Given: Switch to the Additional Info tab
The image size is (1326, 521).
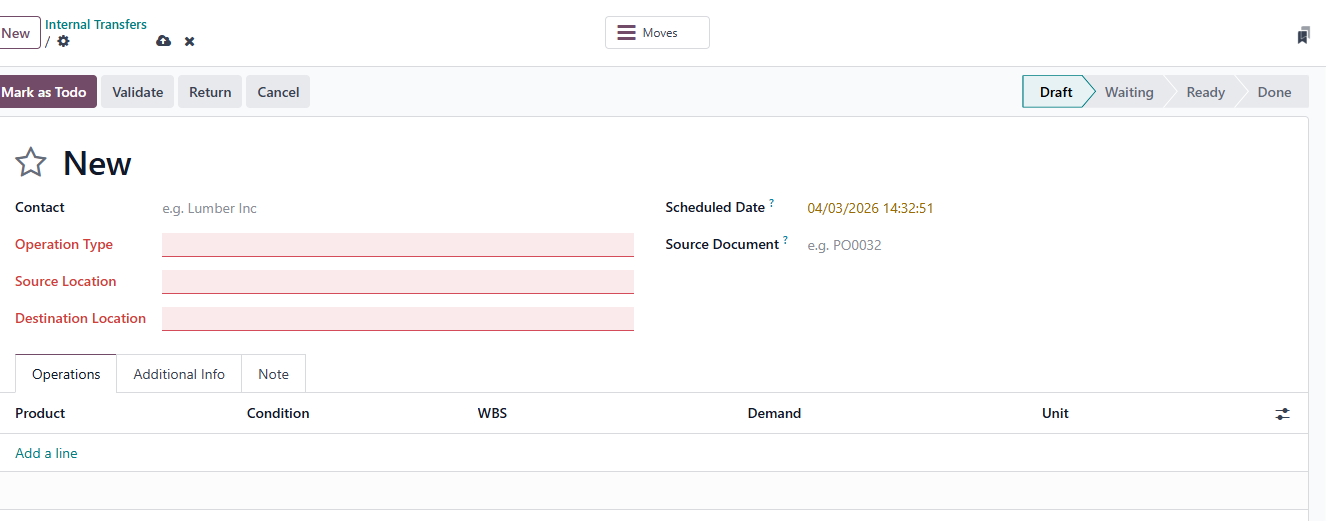Looking at the screenshot, I should (x=179, y=374).
